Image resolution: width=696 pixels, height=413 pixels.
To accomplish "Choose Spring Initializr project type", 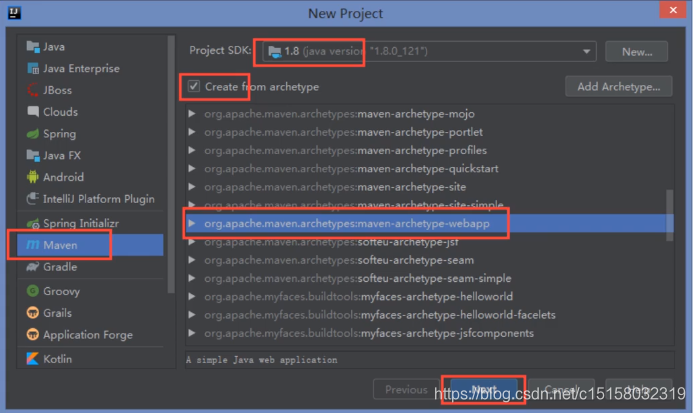I will (90, 223).
